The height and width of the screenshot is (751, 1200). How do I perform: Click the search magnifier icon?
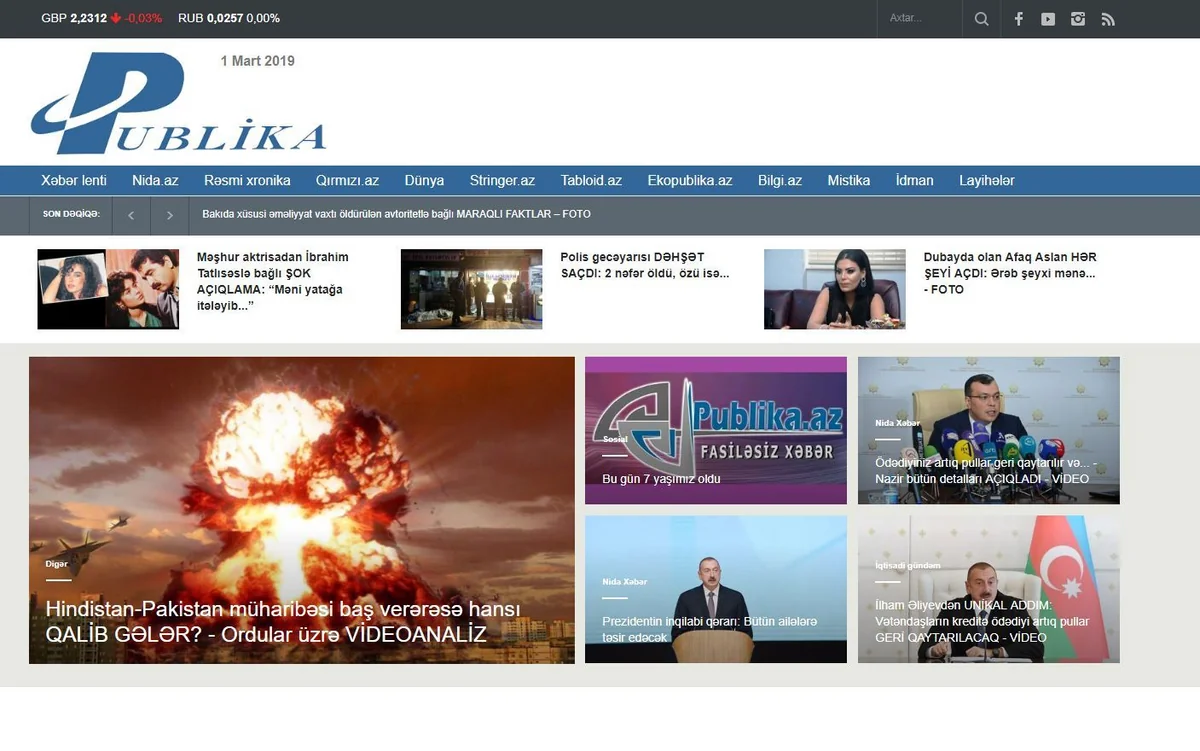(981, 19)
